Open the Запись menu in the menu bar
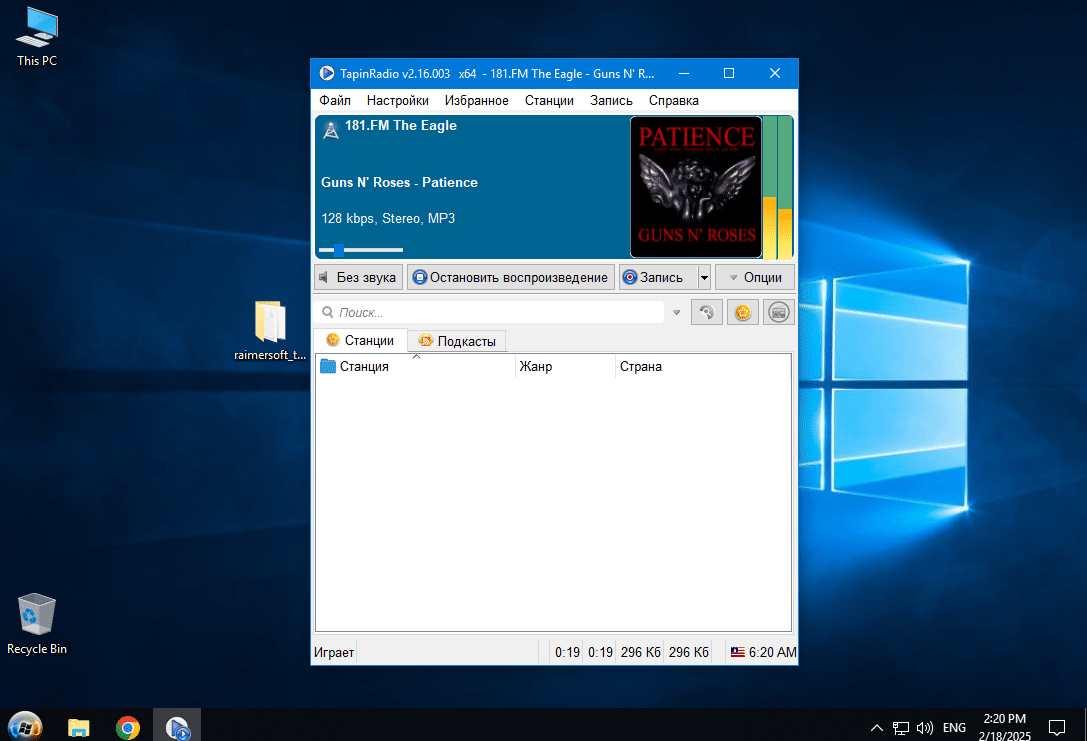Viewport: 1087px width, 741px height. point(611,101)
